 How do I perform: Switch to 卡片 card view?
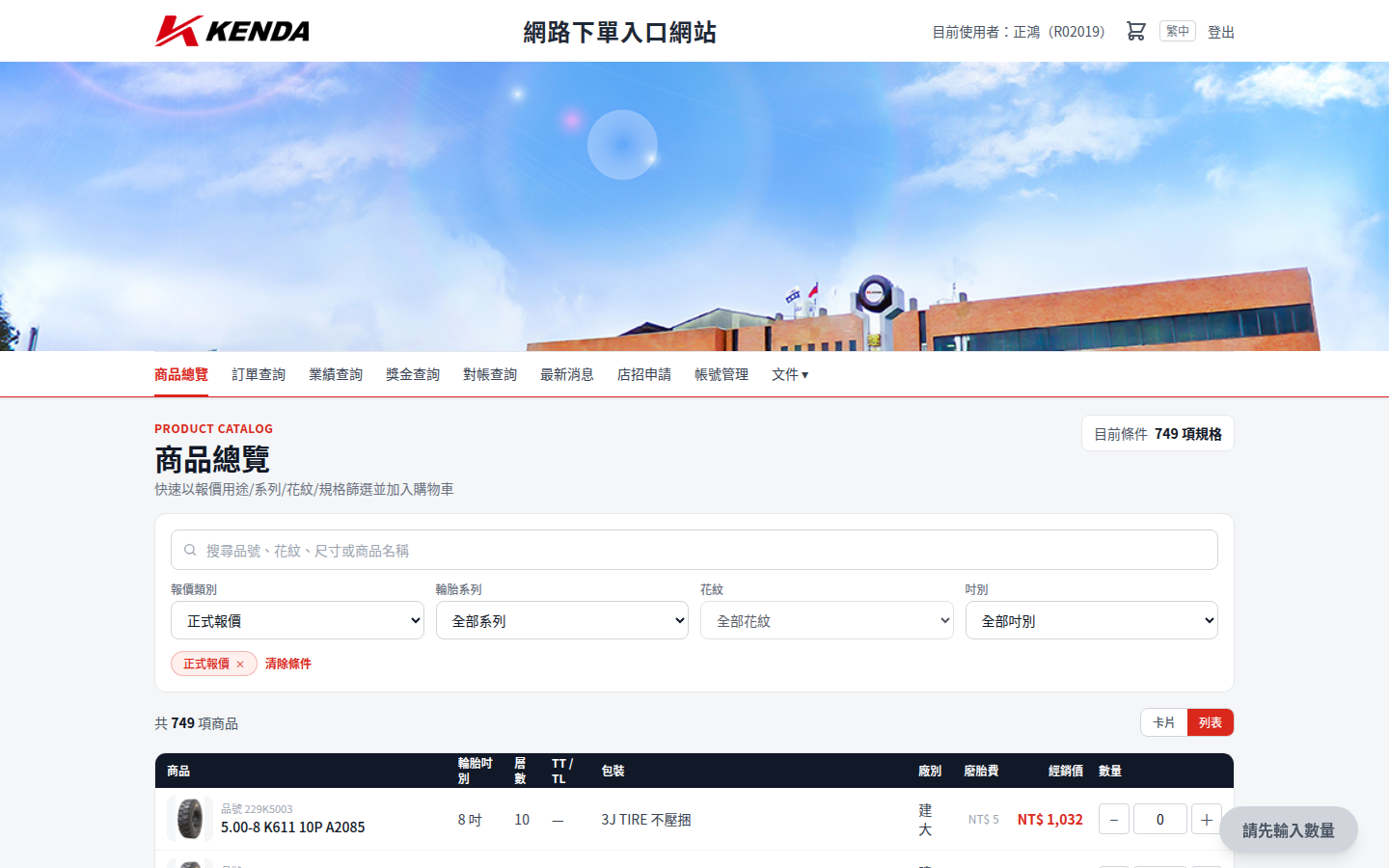pos(1164,722)
